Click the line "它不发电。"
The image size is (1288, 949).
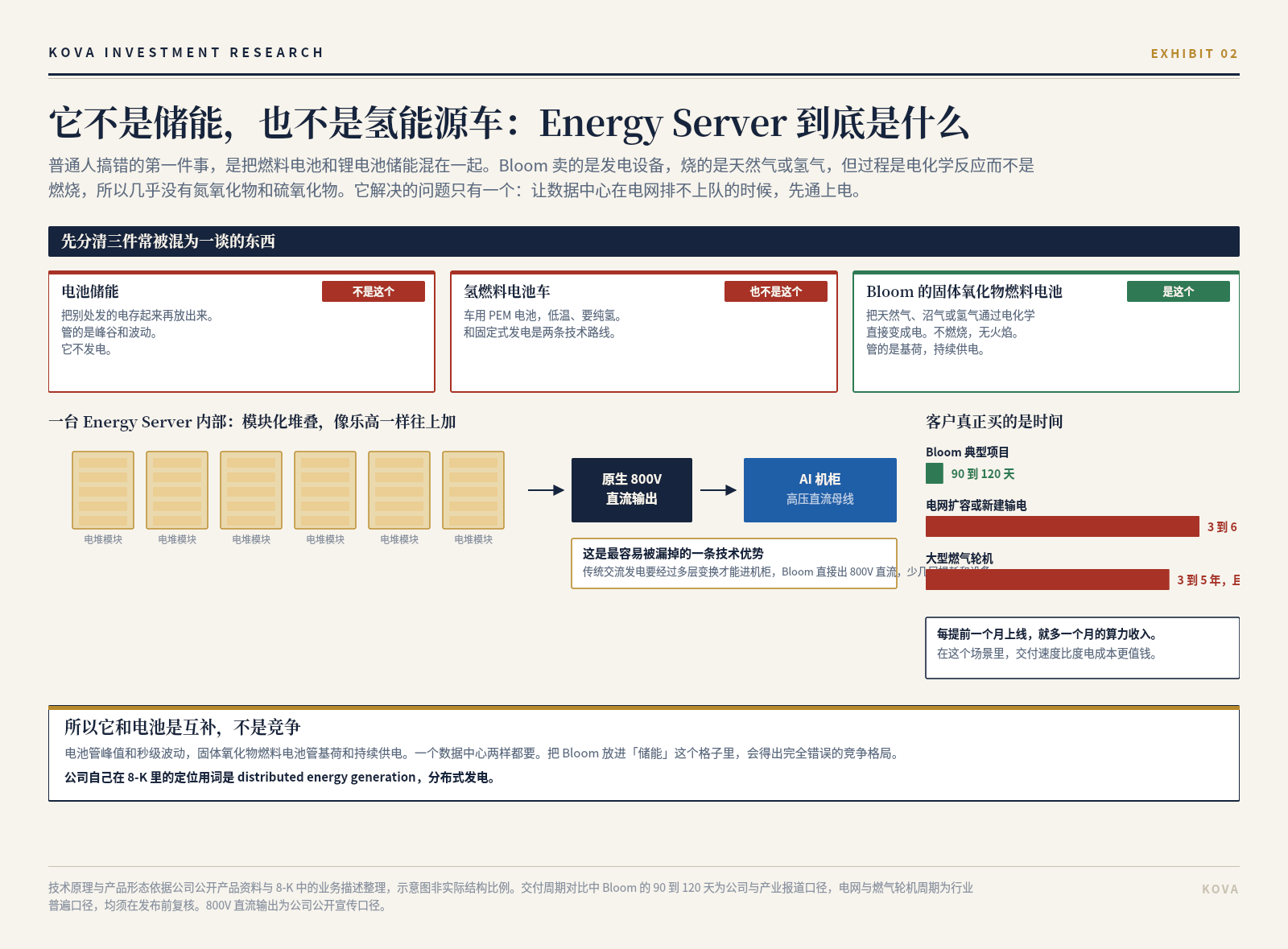(x=87, y=349)
